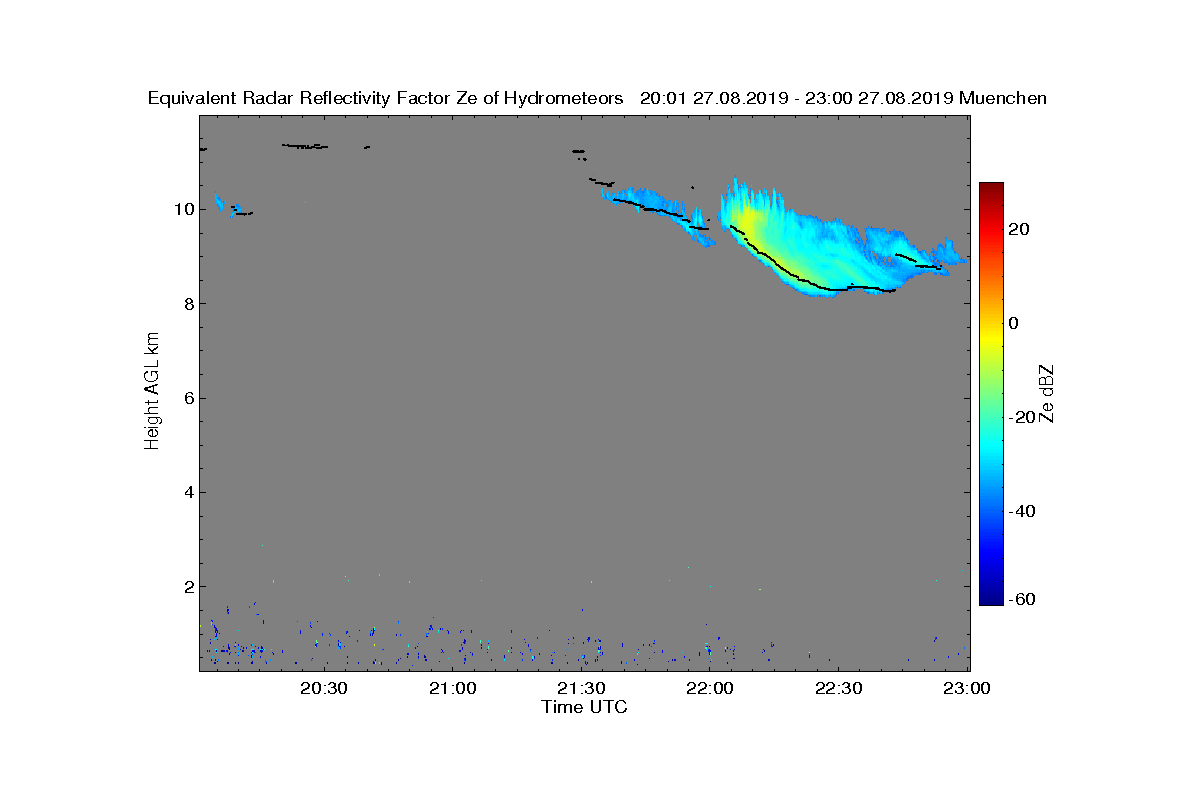Click the colorbar value -60

pyautogui.click(x=1023, y=599)
